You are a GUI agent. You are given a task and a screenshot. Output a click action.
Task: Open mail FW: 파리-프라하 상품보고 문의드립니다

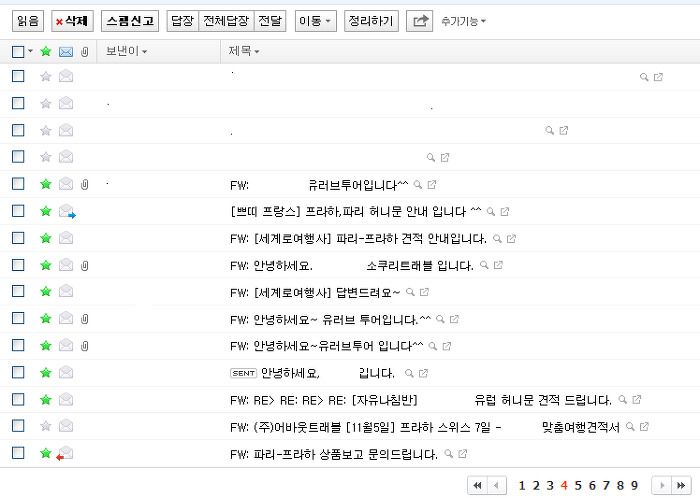pyautogui.click(x=333, y=454)
